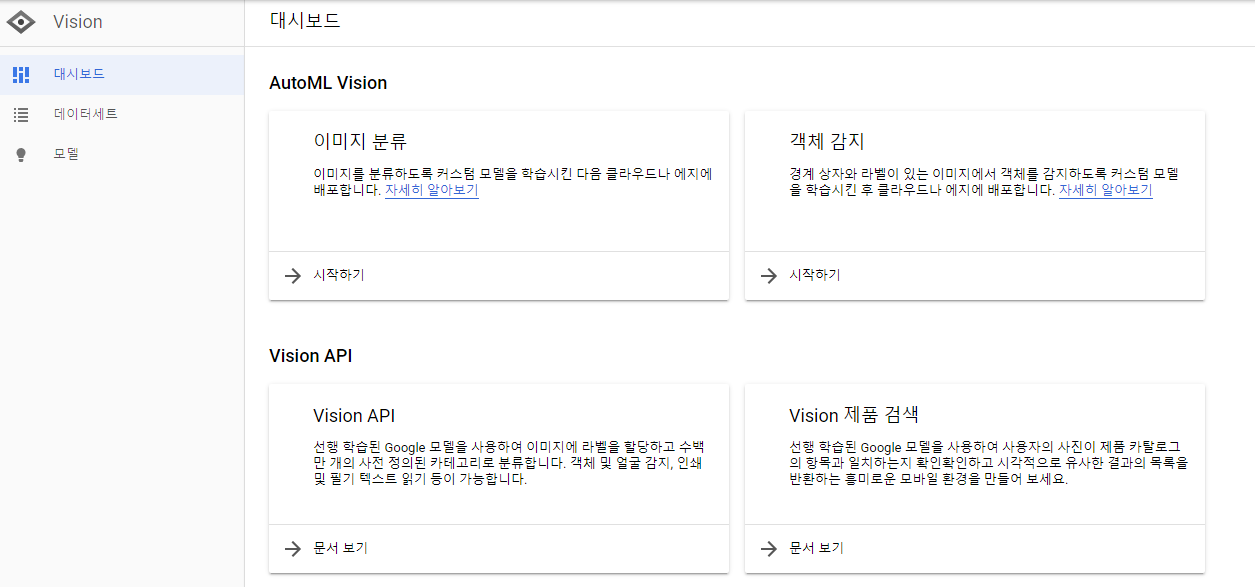Click the 데이터세트 list icon in sidebar
The image size is (1255, 587).
(21, 114)
